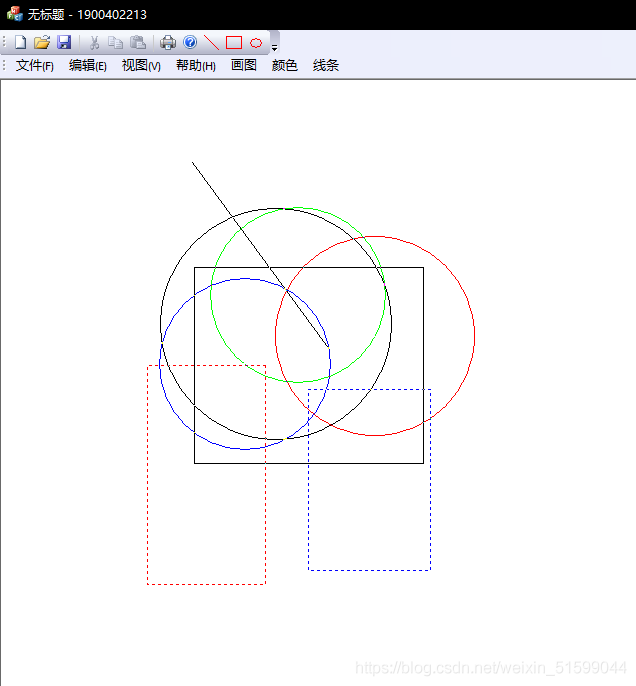Open the 编辑(E) menu
Viewport: 636px width, 686px height.
[x=87, y=66]
